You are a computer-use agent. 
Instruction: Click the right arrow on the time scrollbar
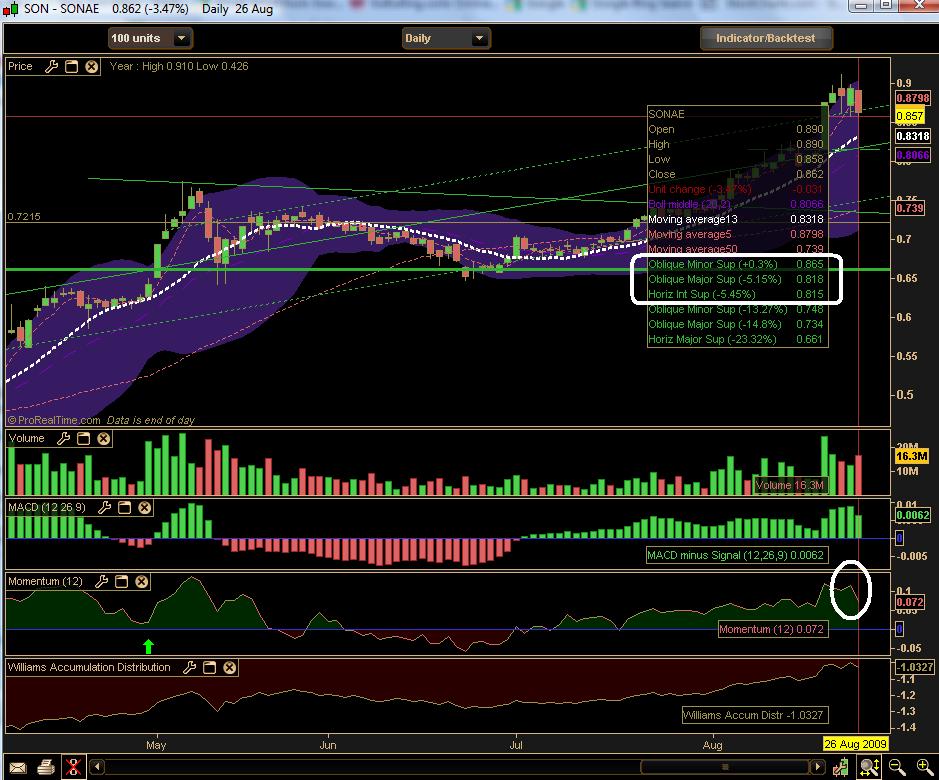[817, 767]
